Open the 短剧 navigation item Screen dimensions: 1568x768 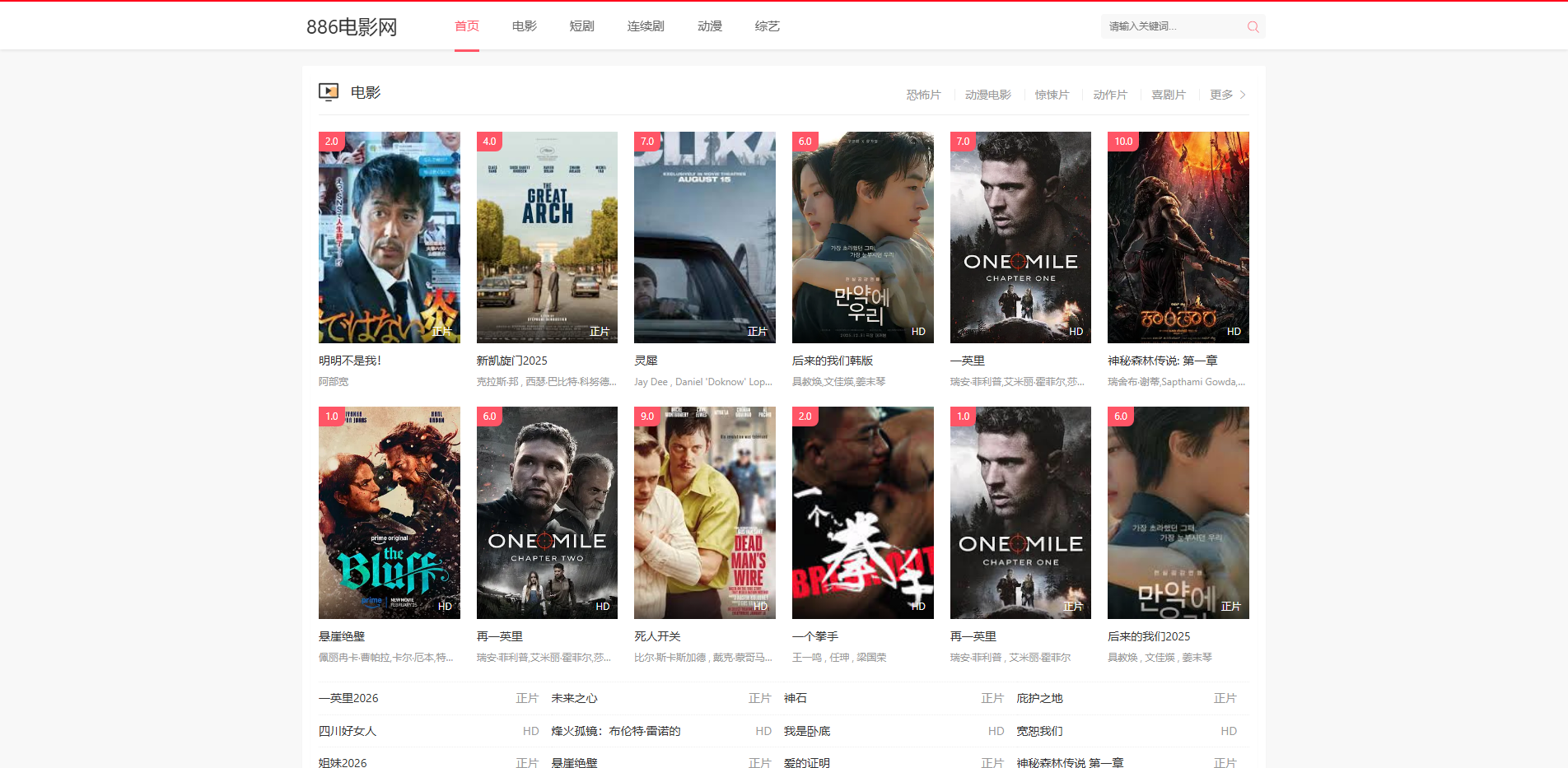pos(581,26)
